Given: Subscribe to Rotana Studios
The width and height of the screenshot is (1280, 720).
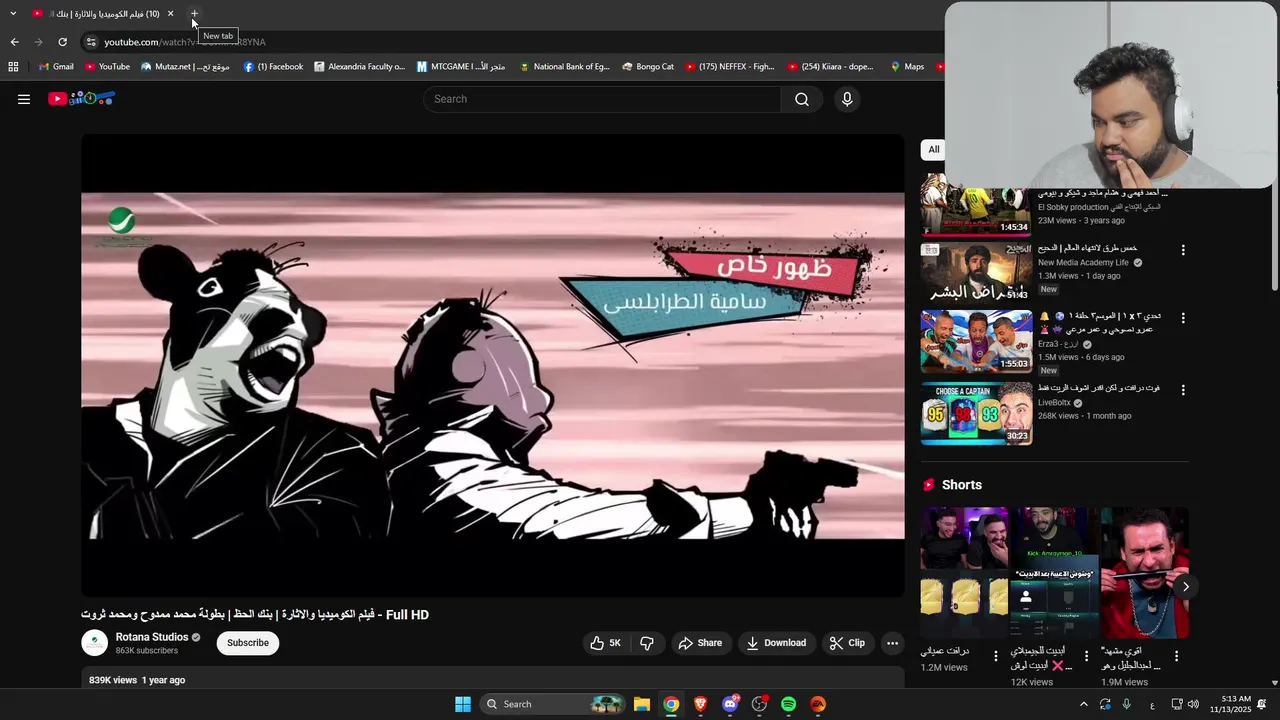Looking at the screenshot, I should [x=248, y=643].
